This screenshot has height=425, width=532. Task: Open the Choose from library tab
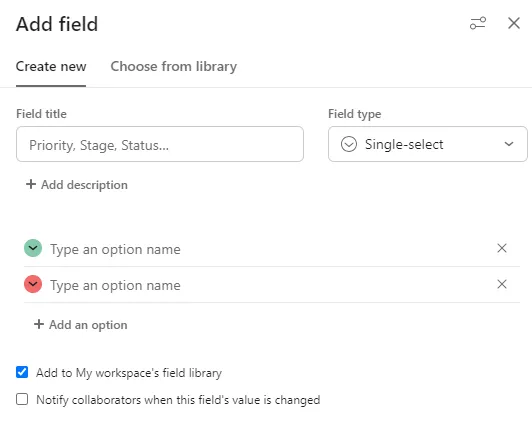pos(174,66)
